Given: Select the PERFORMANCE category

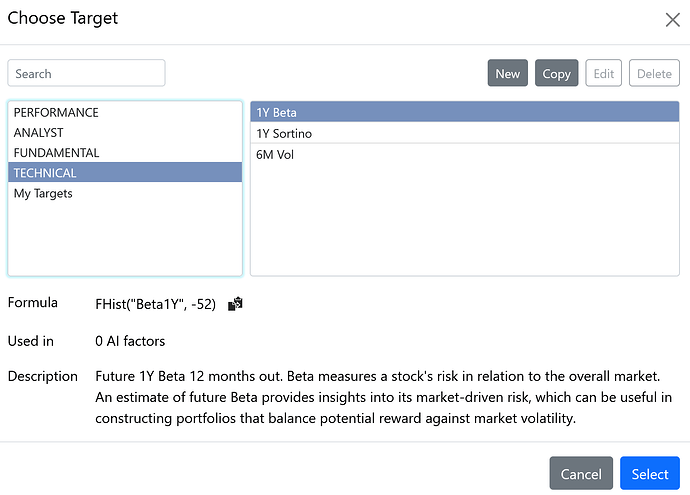Looking at the screenshot, I should click(56, 113).
